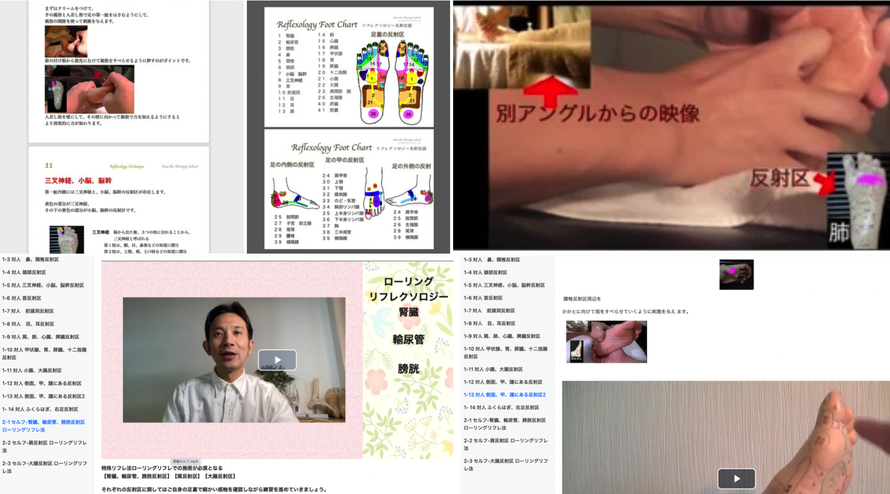Click the small reflex zone thumbnail above the right lesson text

click(x=736, y=274)
